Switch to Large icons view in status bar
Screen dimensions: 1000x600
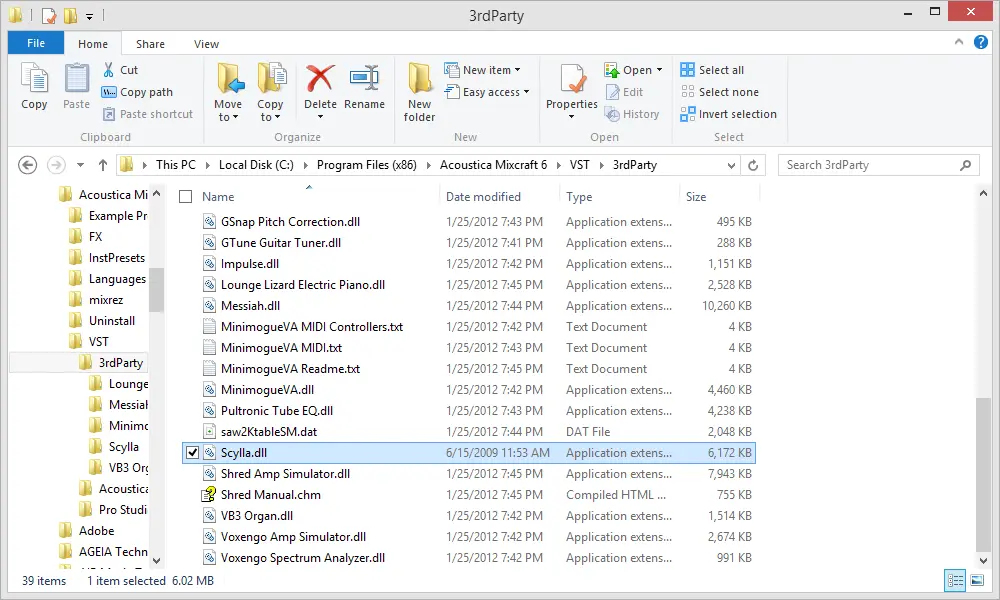point(977,580)
